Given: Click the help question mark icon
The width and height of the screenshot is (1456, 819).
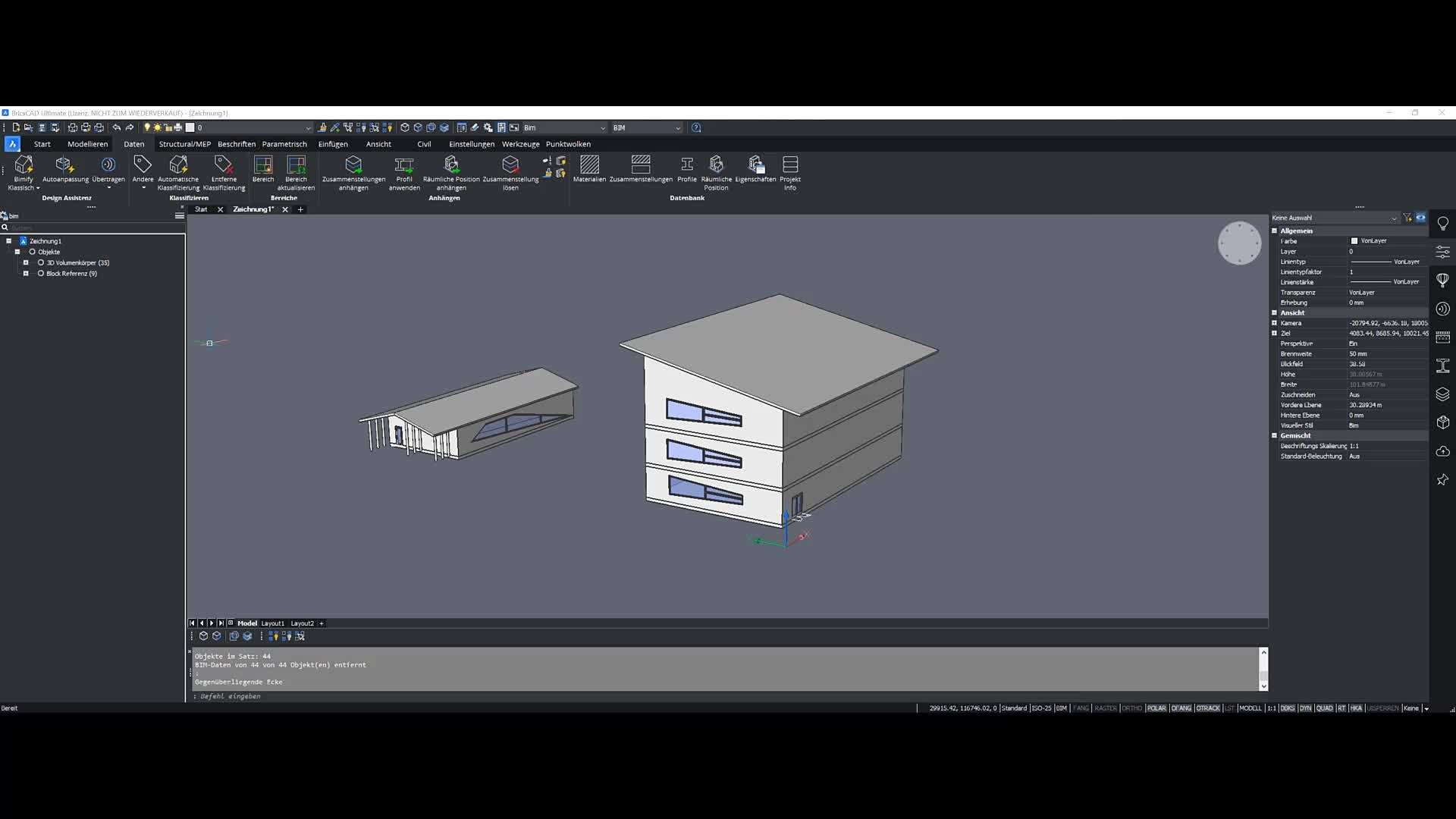Looking at the screenshot, I should point(696,127).
